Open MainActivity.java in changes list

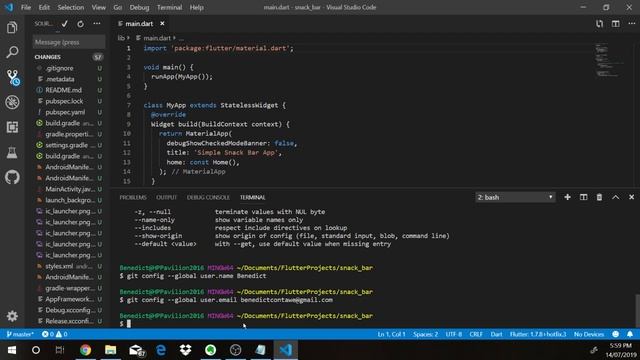point(68,189)
